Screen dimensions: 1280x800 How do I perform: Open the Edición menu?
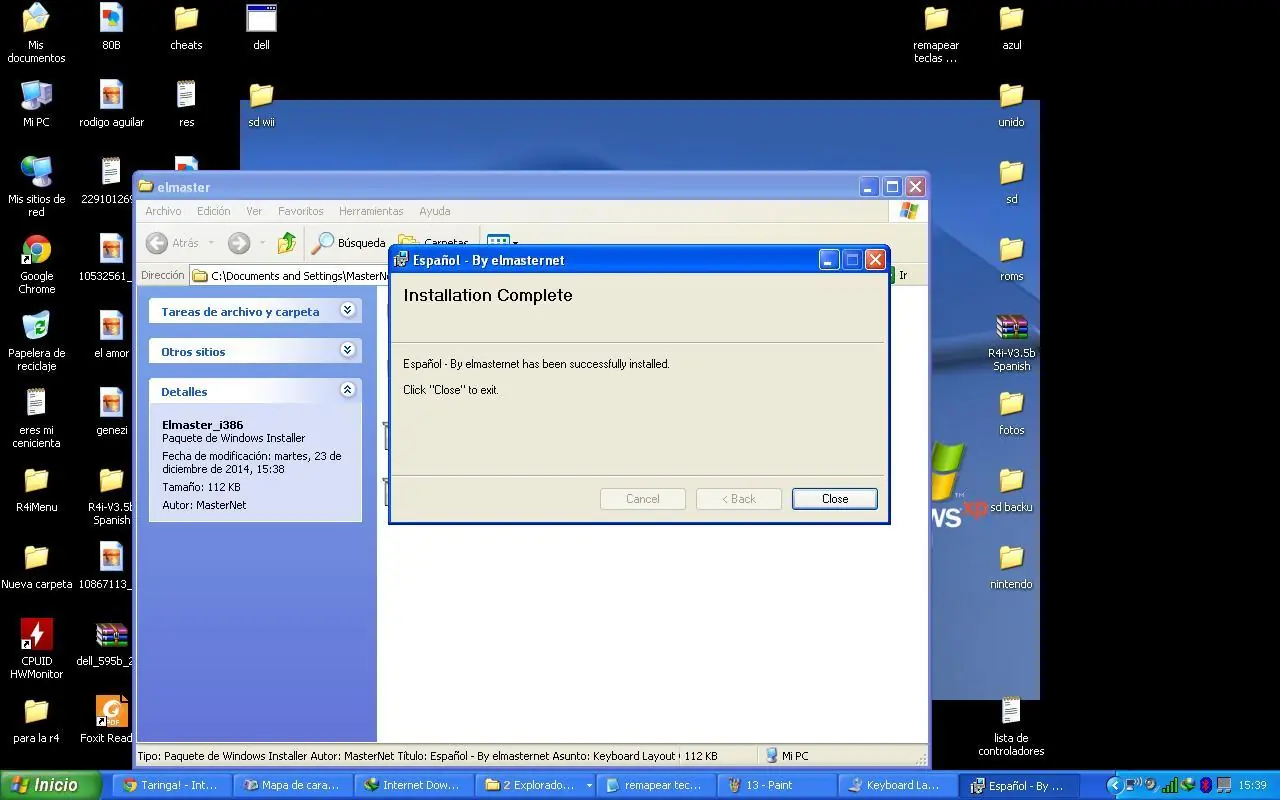point(213,211)
